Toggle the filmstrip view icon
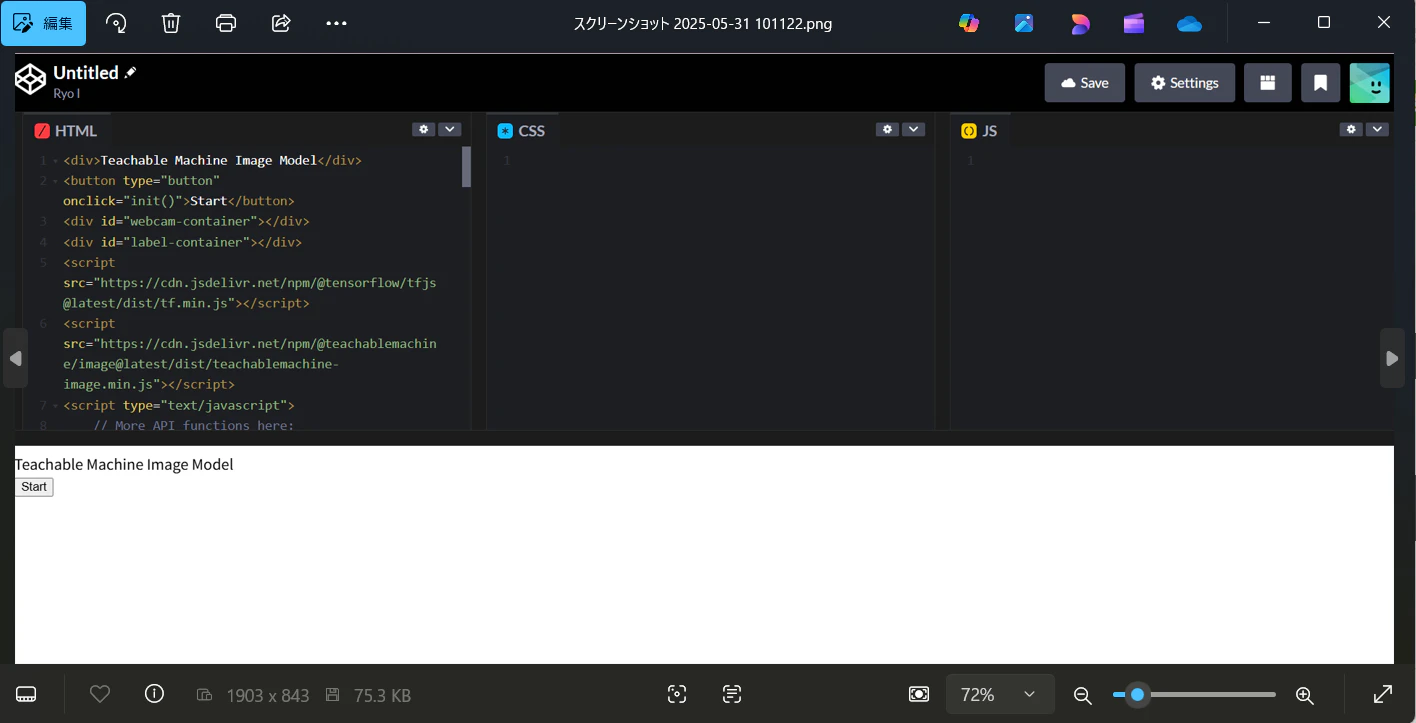Image resolution: width=1416 pixels, height=723 pixels. (27, 695)
